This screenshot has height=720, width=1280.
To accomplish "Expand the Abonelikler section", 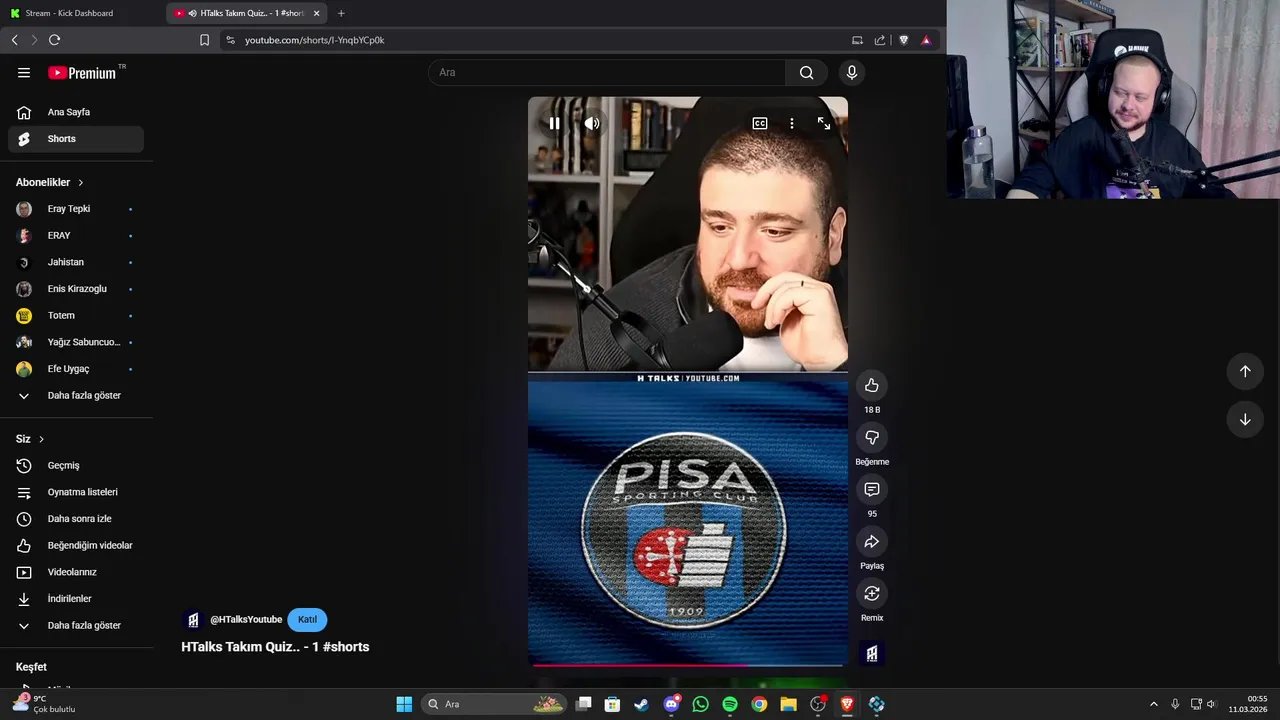I will (x=50, y=182).
